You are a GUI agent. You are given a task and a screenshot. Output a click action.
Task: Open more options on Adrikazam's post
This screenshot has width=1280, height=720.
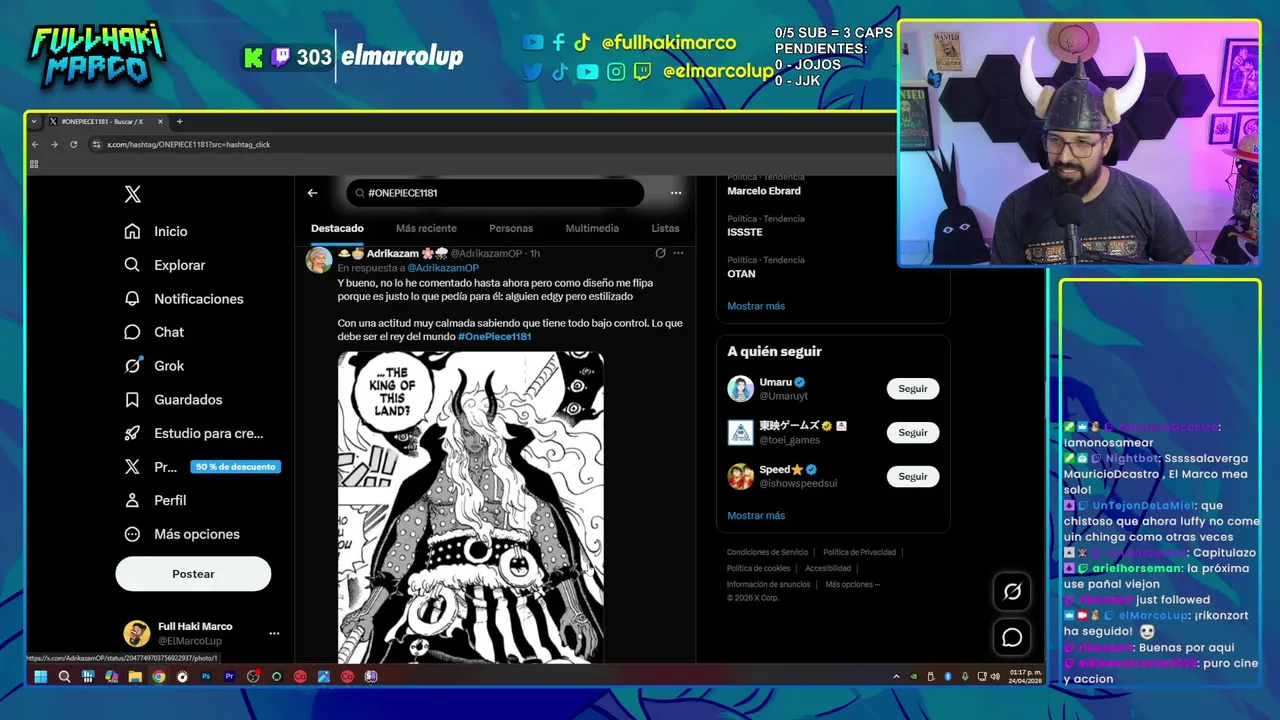click(x=678, y=253)
